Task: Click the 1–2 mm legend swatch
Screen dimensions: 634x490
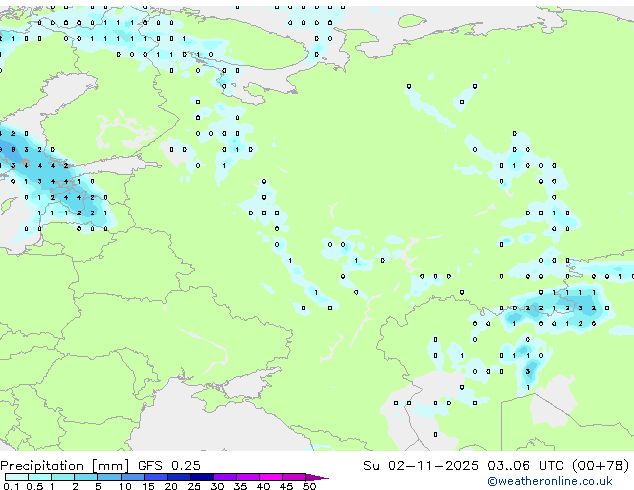Action: [63, 477]
